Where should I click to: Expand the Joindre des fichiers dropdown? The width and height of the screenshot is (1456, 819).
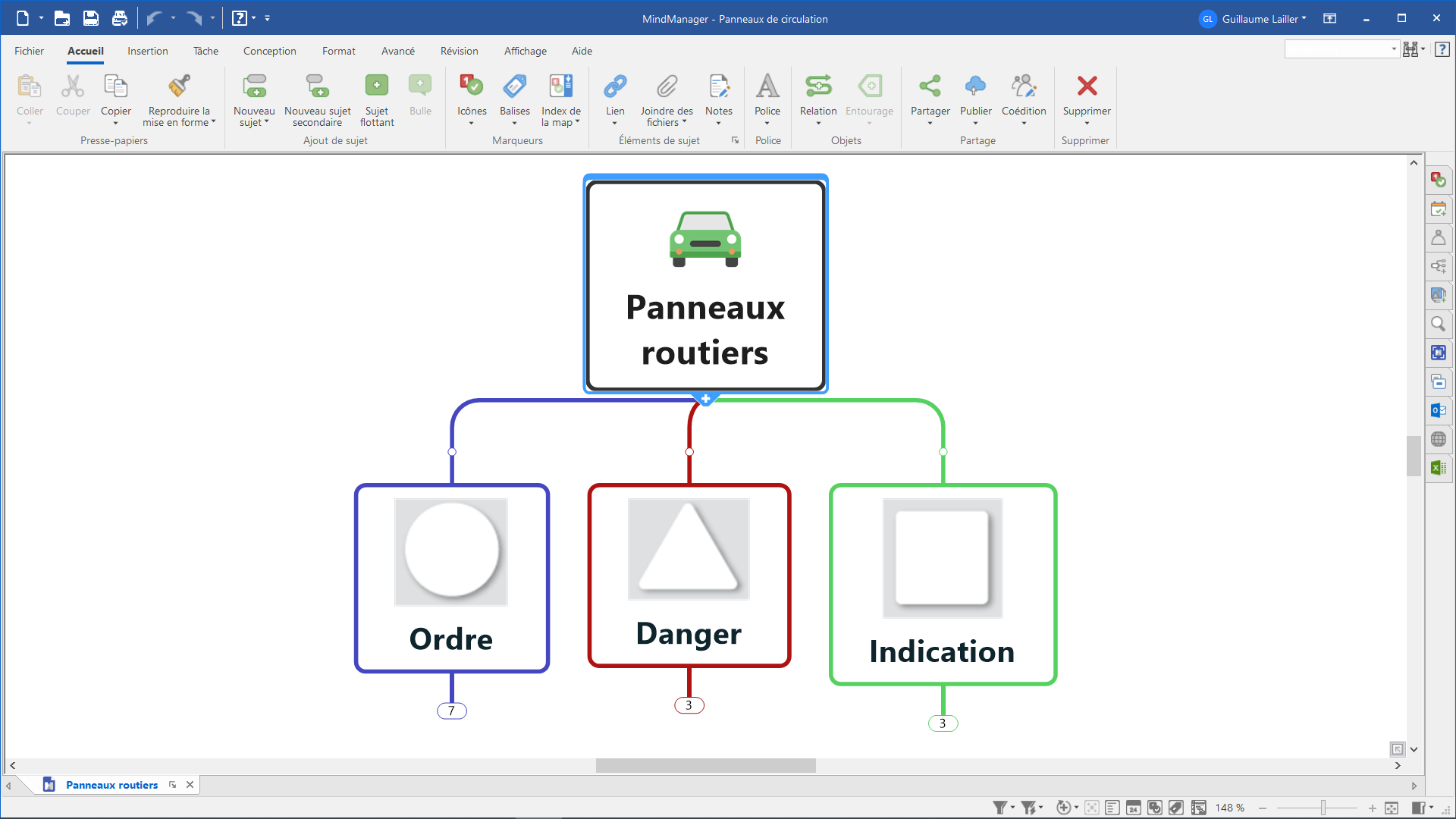click(684, 122)
